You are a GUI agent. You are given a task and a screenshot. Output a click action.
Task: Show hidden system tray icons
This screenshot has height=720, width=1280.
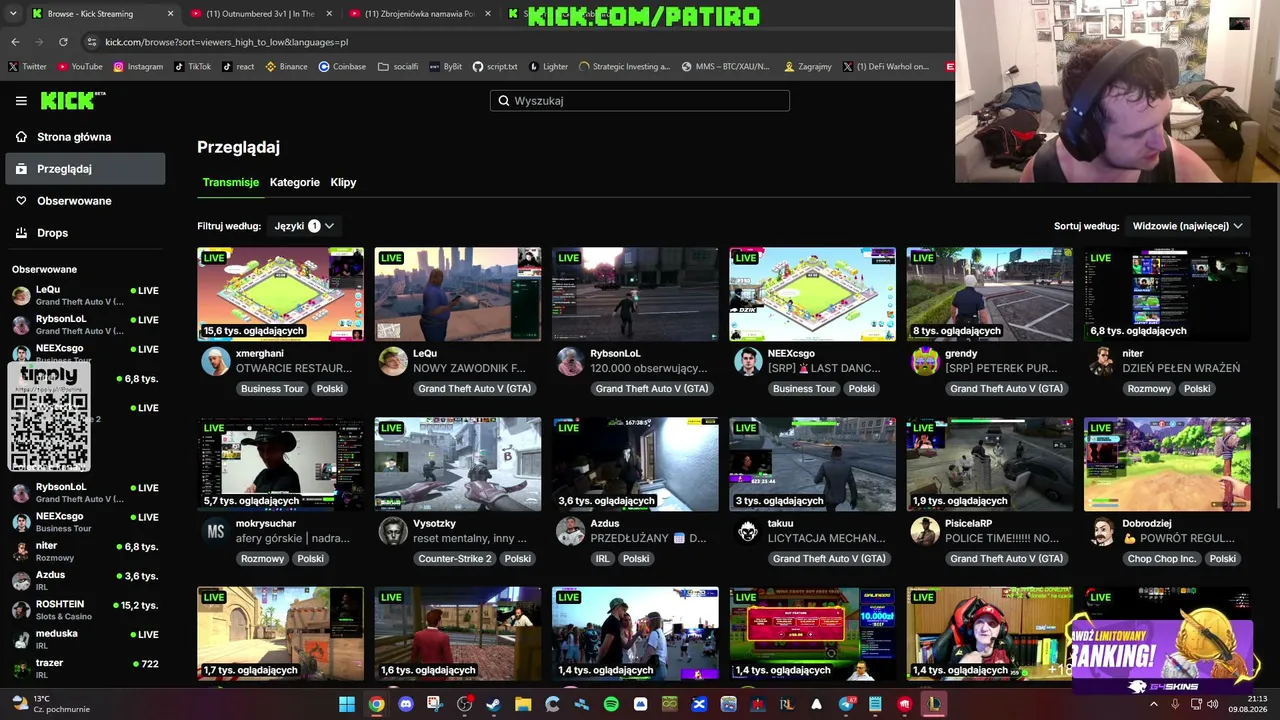click(1154, 704)
